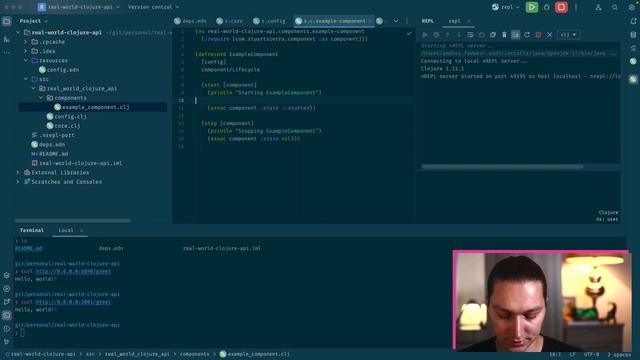The height and width of the screenshot is (360, 640).
Task: Open IDE settings gear icon
Action: coord(632,7)
